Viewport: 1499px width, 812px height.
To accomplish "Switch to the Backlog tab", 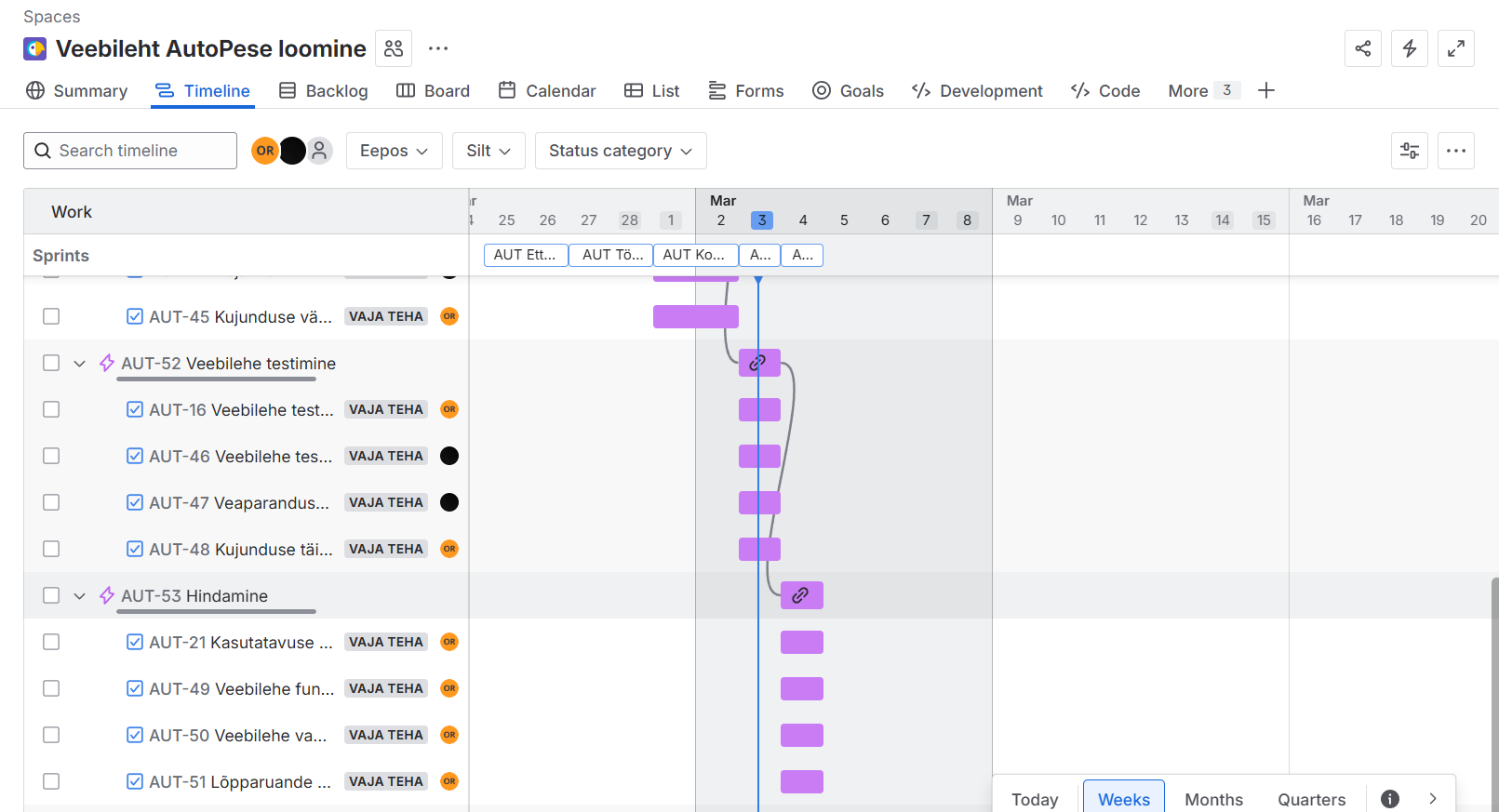I will [x=324, y=90].
